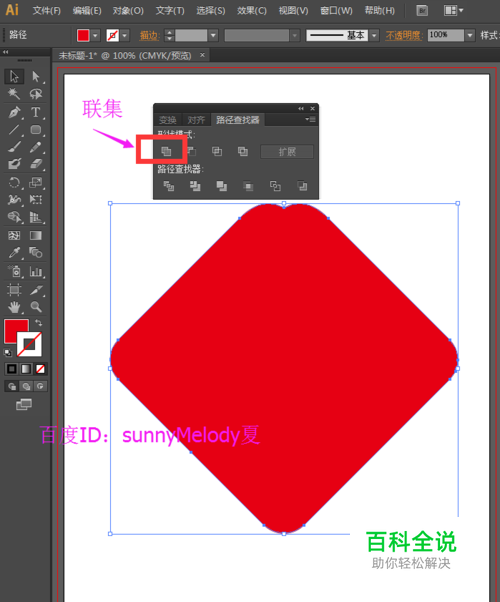Select the Rotate tool

pos(14,182)
